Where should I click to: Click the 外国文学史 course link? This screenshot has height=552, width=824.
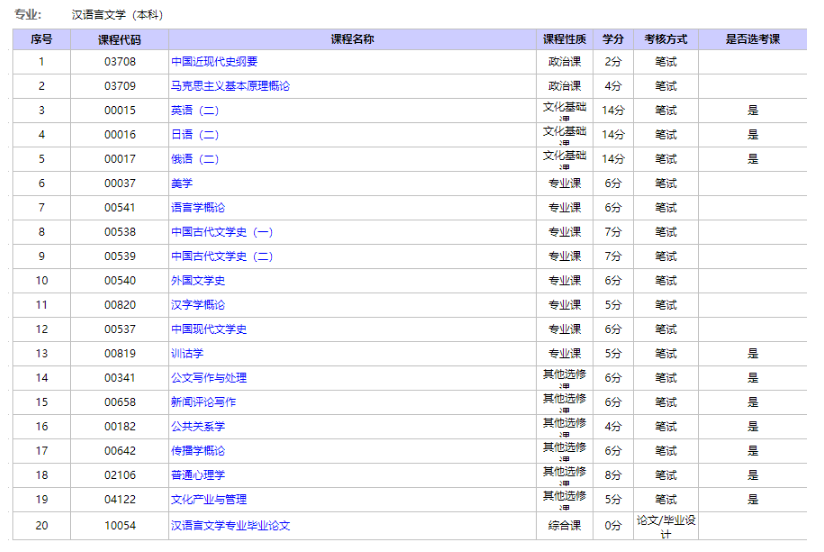pos(198,280)
